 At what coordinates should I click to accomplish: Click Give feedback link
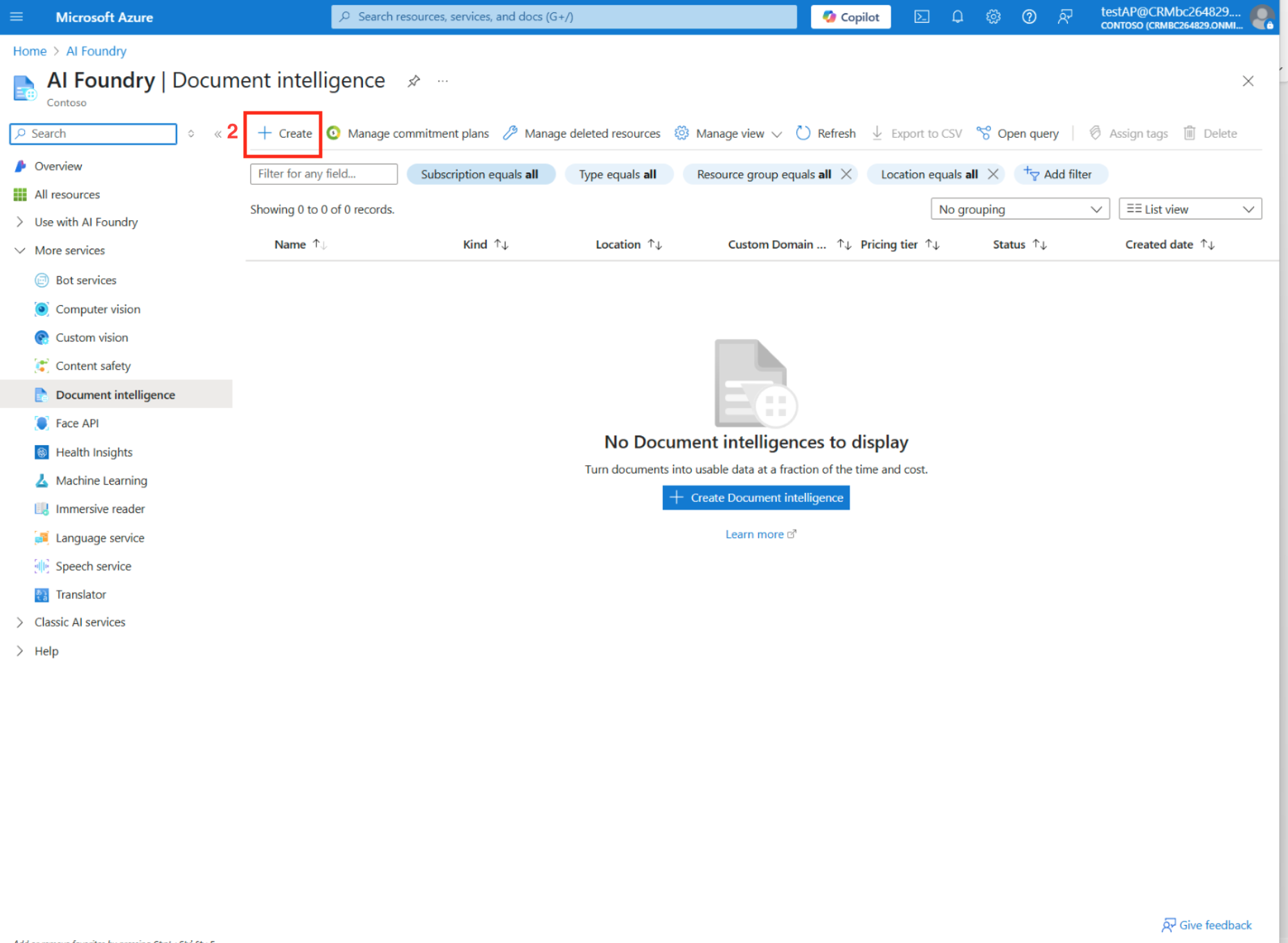pos(1206,925)
